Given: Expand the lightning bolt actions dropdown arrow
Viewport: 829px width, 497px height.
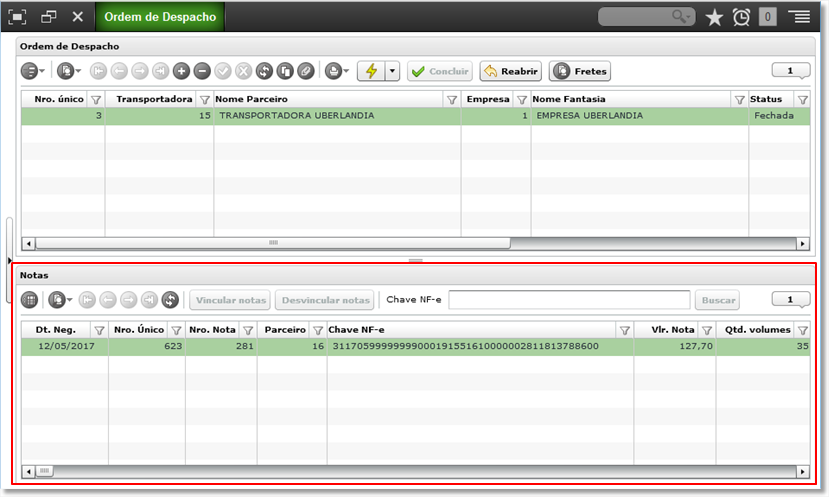Looking at the screenshot, I should pyautogui.click(x=392, y=71).
